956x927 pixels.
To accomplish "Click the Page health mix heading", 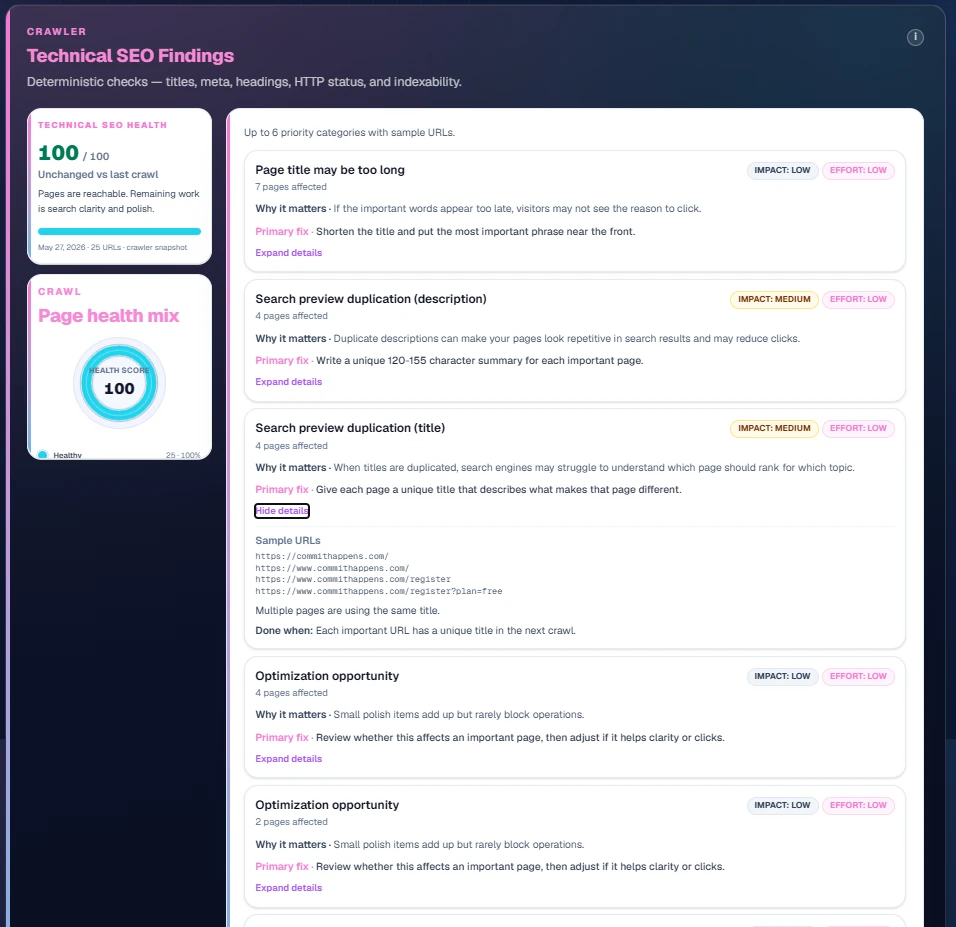I will pos(109,315).
